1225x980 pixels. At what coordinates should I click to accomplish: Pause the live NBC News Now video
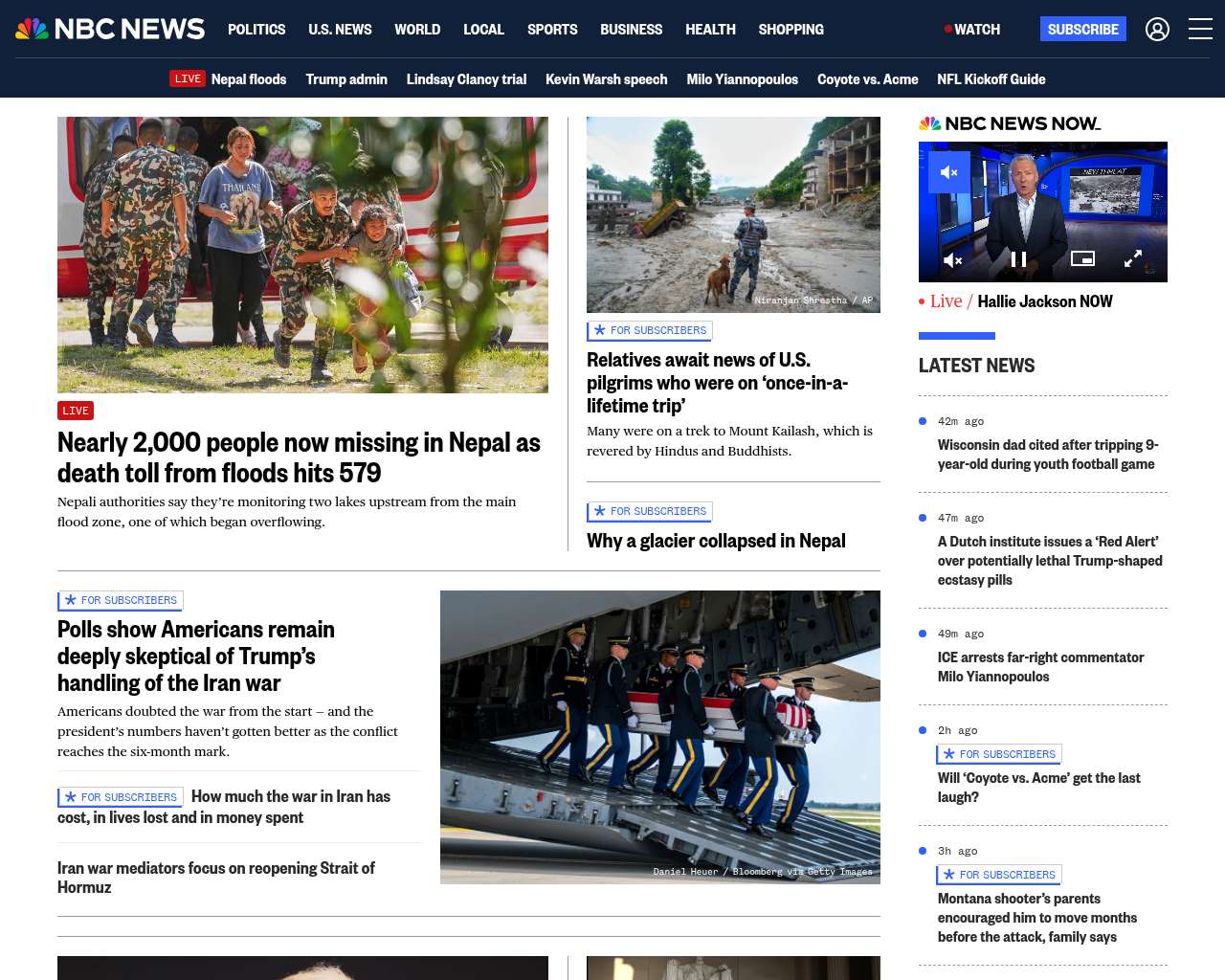click(1018, 259)
